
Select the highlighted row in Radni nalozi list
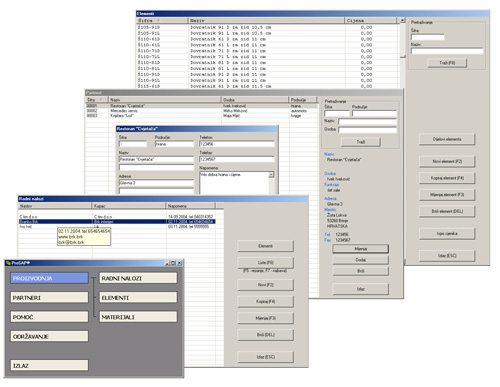click(x=117, y=222)
